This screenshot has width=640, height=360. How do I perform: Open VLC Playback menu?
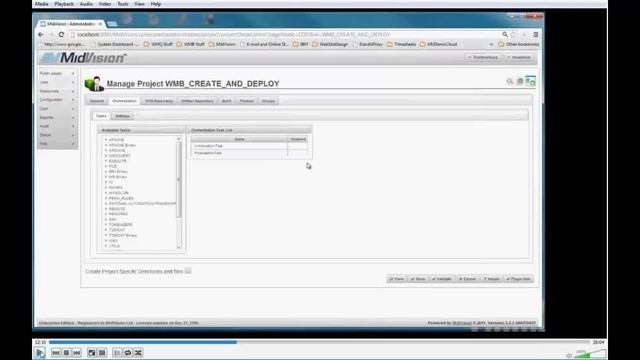(x=64, y=4)
